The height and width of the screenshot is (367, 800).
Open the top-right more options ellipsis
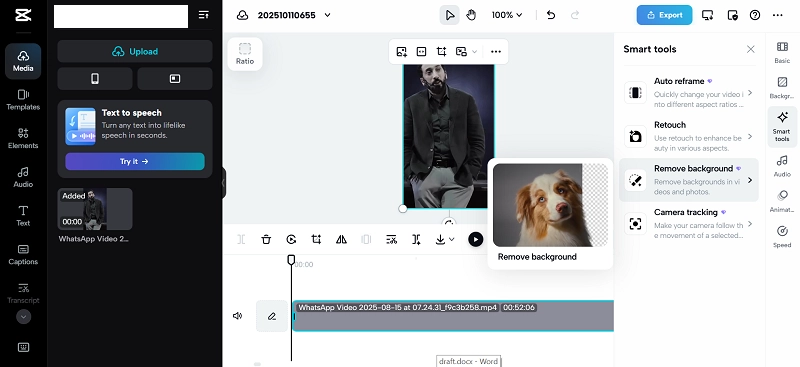coord(778,15)
